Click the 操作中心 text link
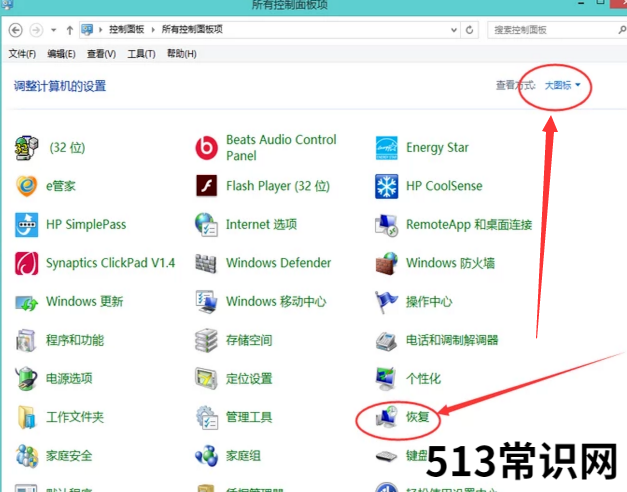Screen dimensions: 627x492 click(x=429, y=302)
